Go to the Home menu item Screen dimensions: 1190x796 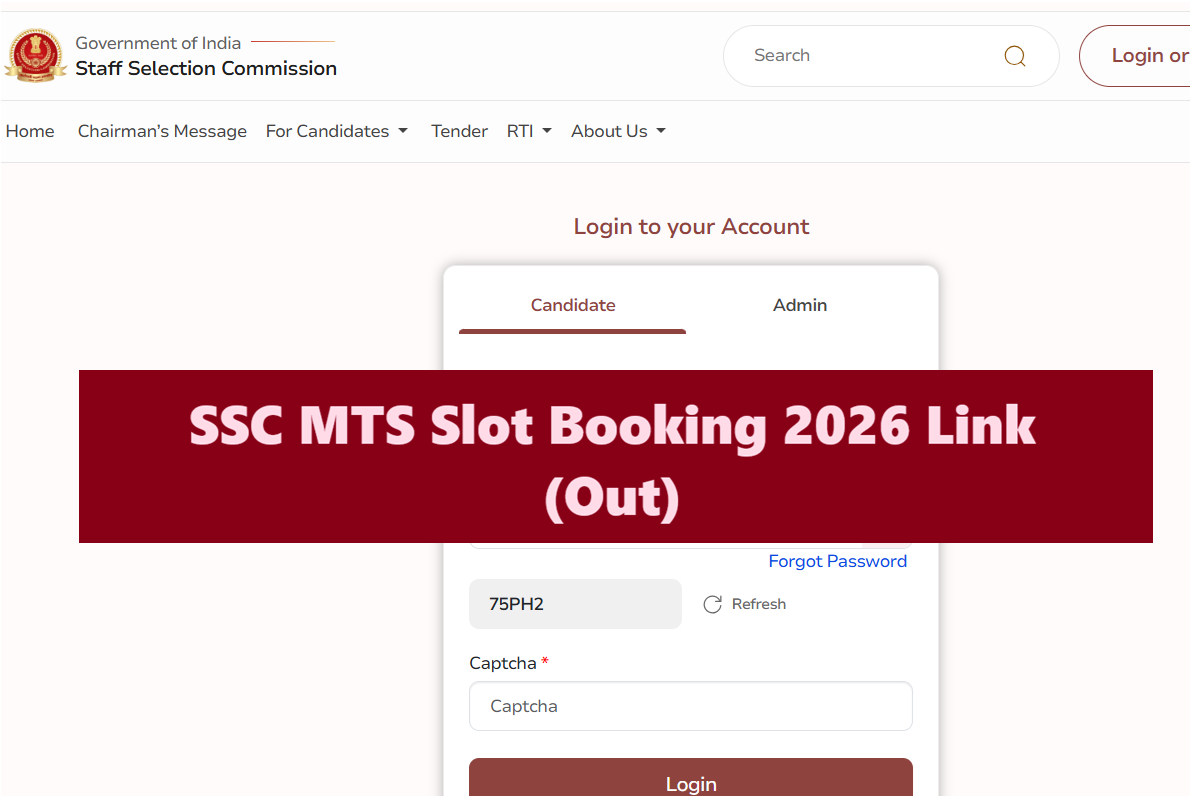point(30,131)
